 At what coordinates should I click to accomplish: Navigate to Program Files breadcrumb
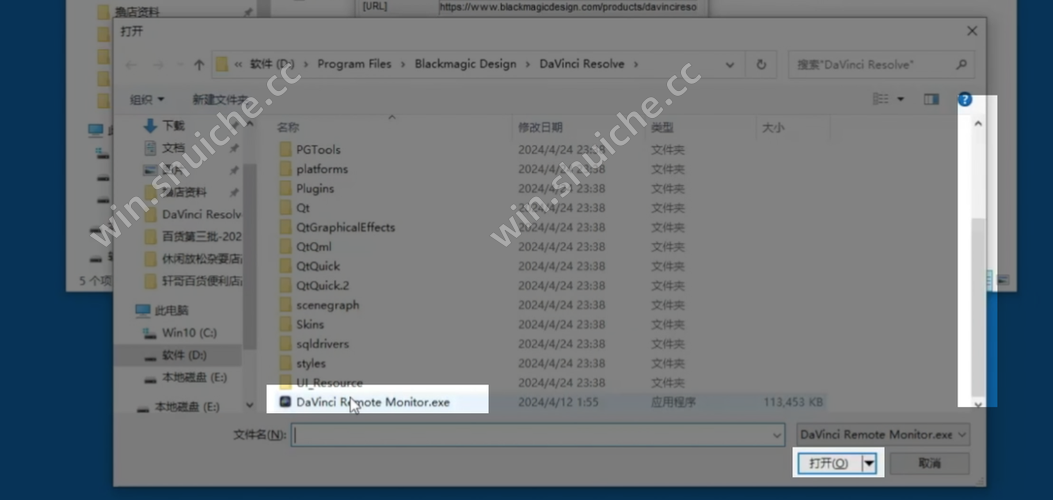coord(354,64)
